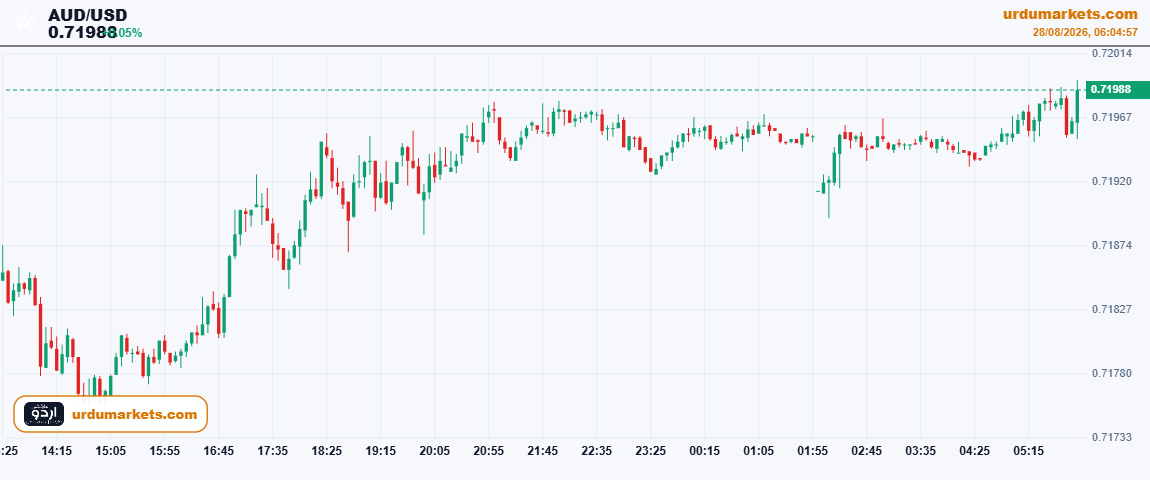Click the 0.71780 price axis label
1150x480 pixels.
(1111, 374)
